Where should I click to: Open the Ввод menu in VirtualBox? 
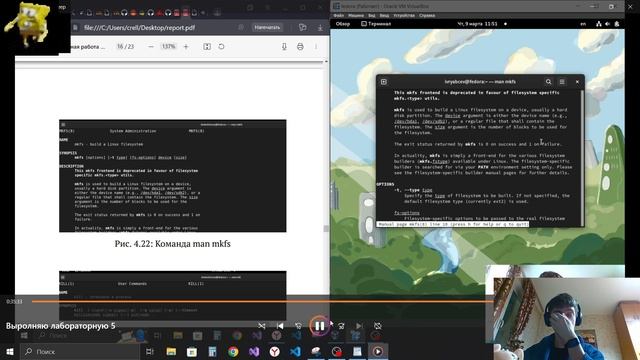(384, 16)
